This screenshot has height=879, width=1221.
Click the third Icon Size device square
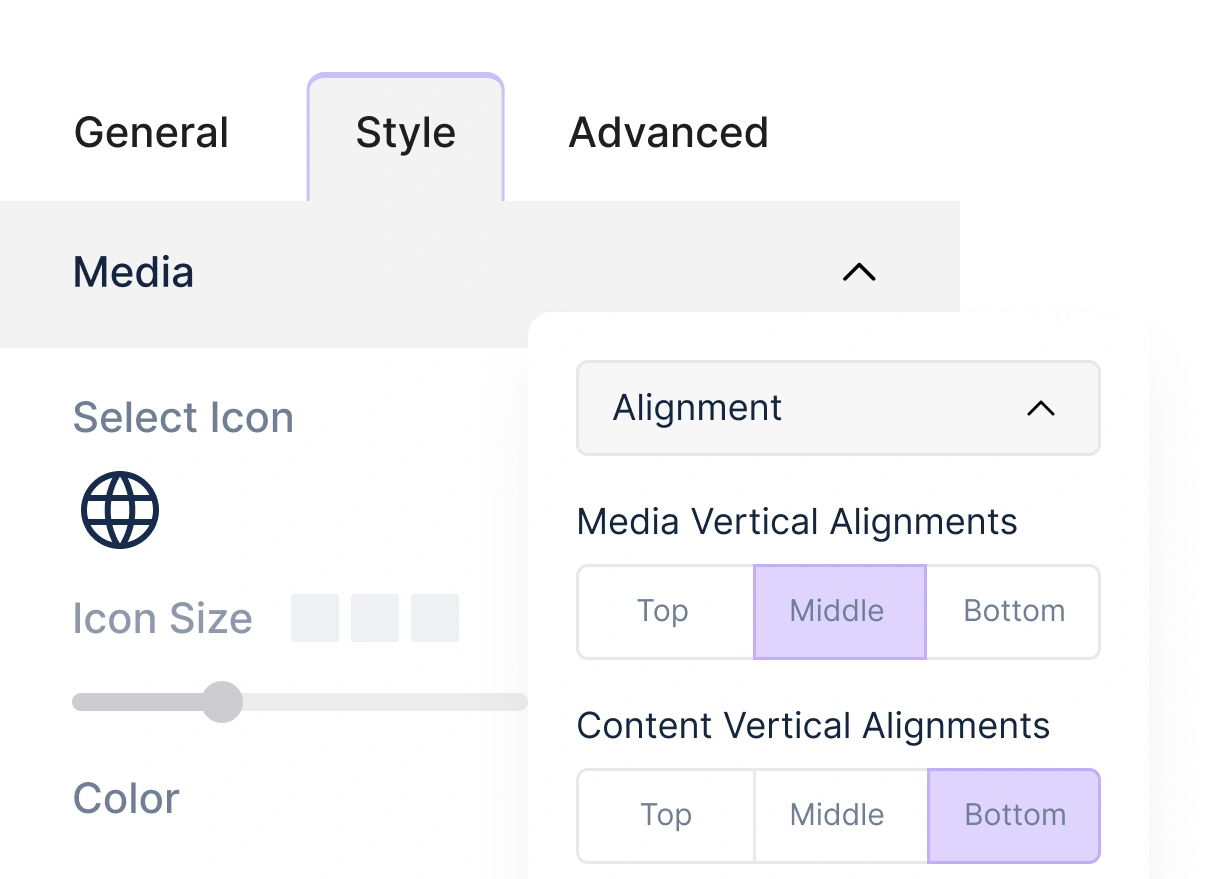click(435, 618)
